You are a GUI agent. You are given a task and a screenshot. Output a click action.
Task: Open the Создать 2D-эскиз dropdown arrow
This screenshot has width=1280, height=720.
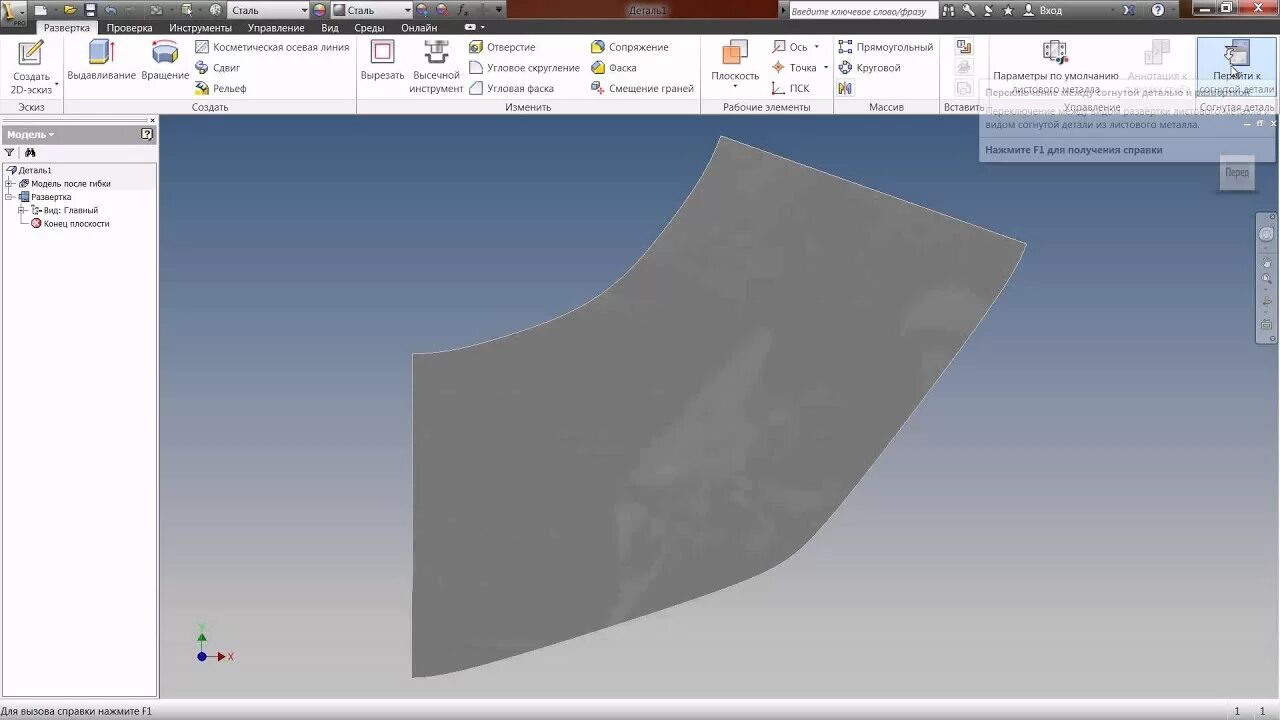point(56,83)
